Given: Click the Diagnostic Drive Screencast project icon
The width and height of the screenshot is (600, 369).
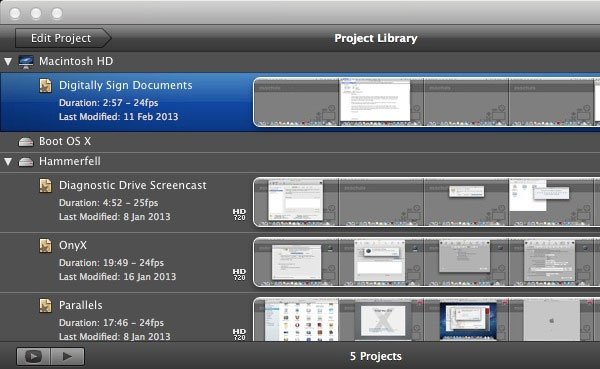Looking at the screenshot, I should [x=46, y=186].
